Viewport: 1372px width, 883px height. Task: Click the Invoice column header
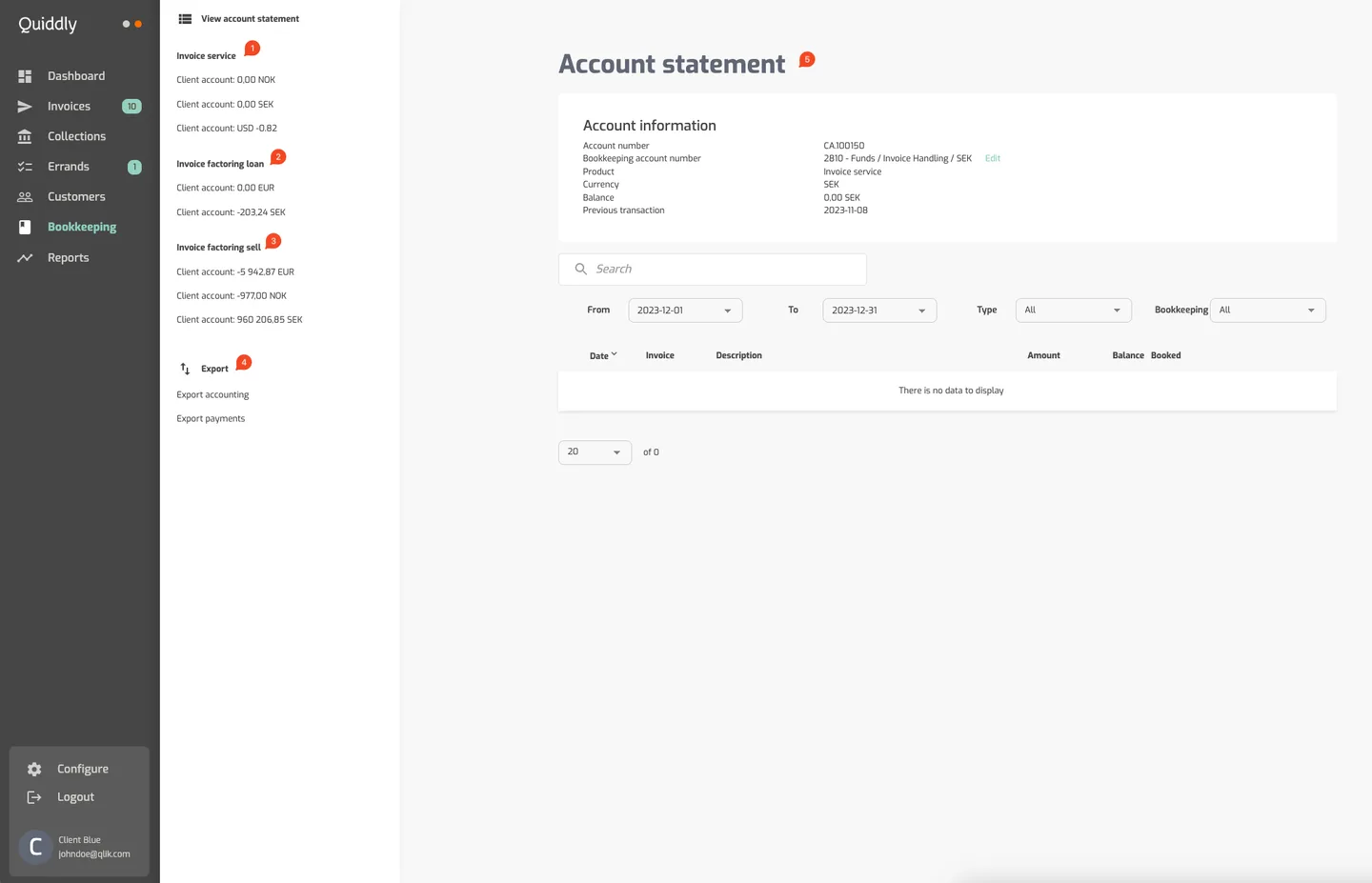[x=659, y=355]
